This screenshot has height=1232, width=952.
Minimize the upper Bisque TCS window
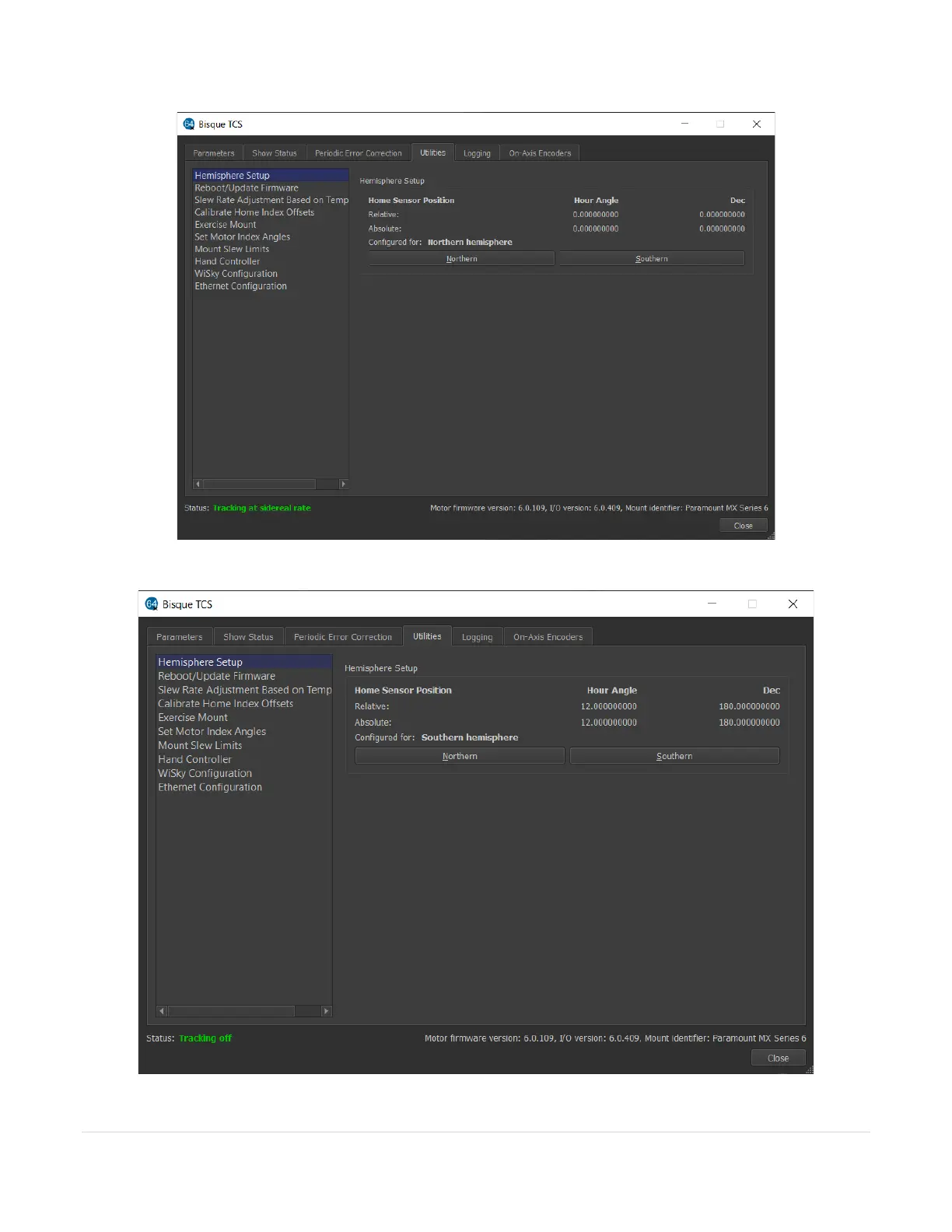pos(685,124)
